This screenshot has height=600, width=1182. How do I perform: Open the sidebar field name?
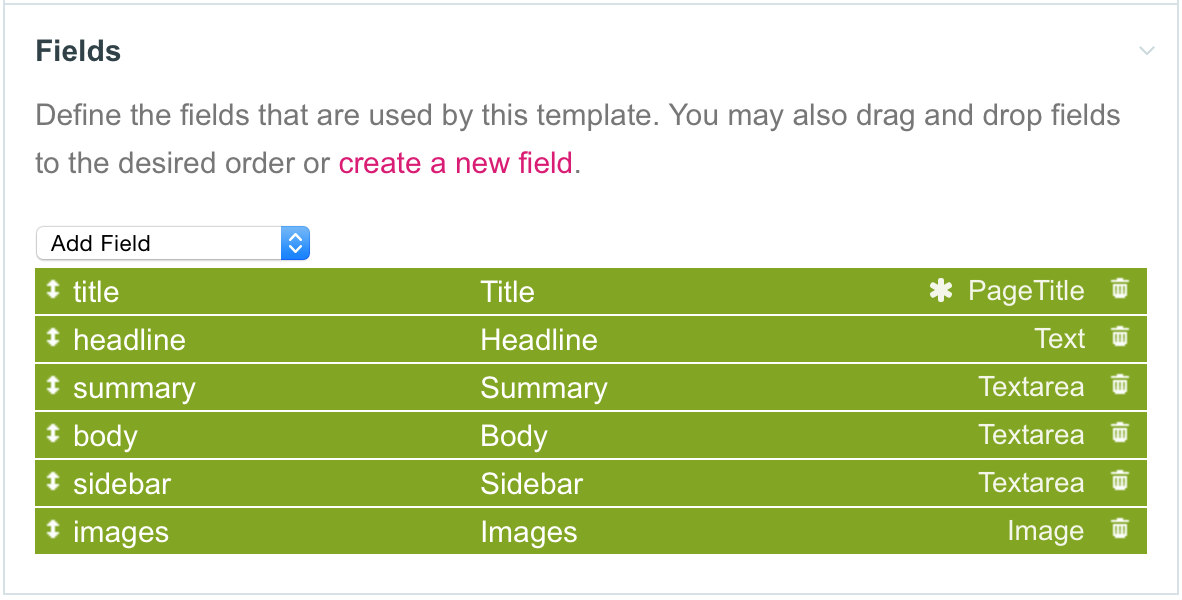coord(122,483)
